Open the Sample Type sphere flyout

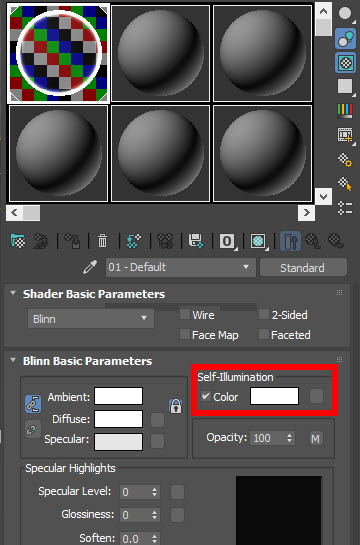(x=345, y=14)
